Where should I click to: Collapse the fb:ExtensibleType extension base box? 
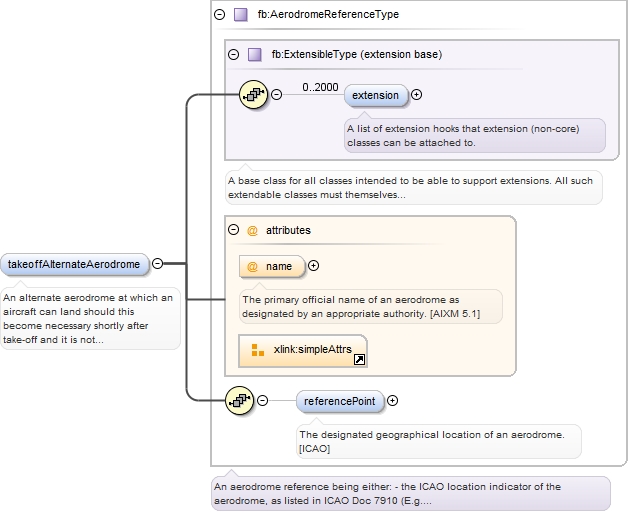[233, 55]
